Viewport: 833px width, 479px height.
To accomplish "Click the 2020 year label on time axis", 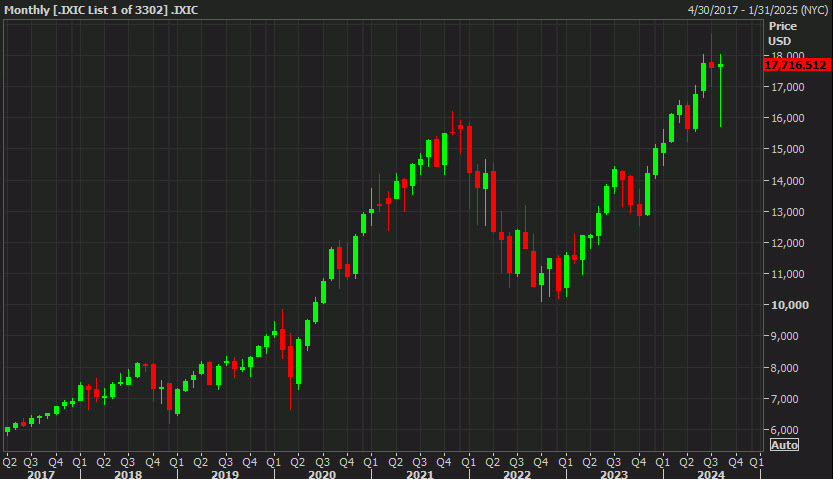I will click(322, 474).
